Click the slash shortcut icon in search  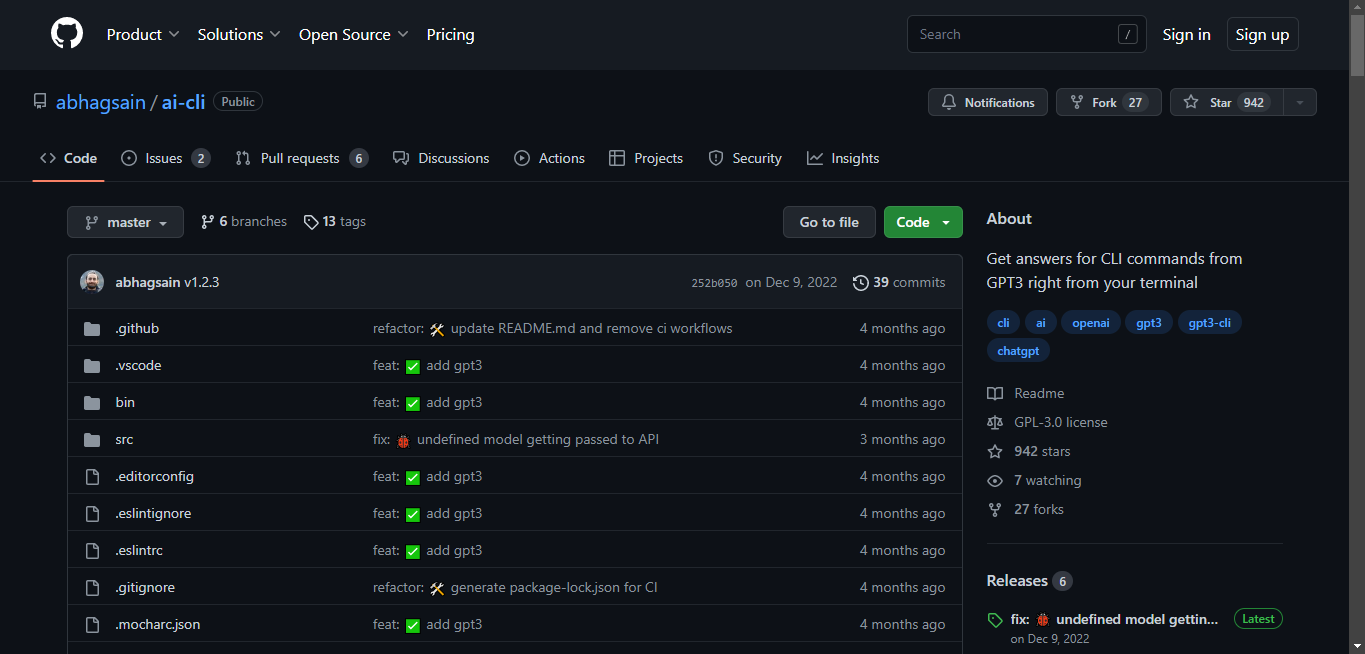point(1128,35)
